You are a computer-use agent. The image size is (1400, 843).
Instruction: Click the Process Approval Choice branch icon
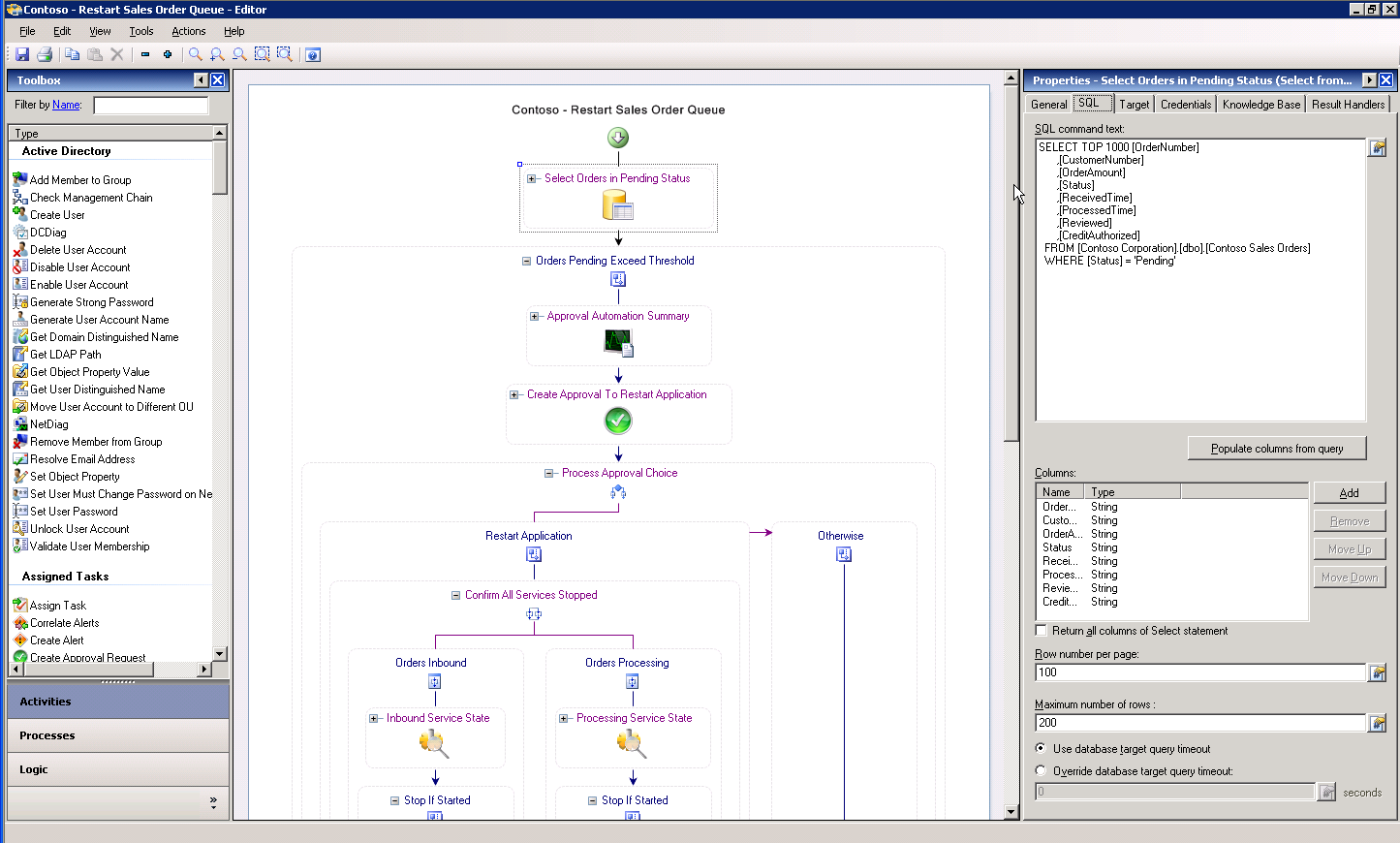618,493
